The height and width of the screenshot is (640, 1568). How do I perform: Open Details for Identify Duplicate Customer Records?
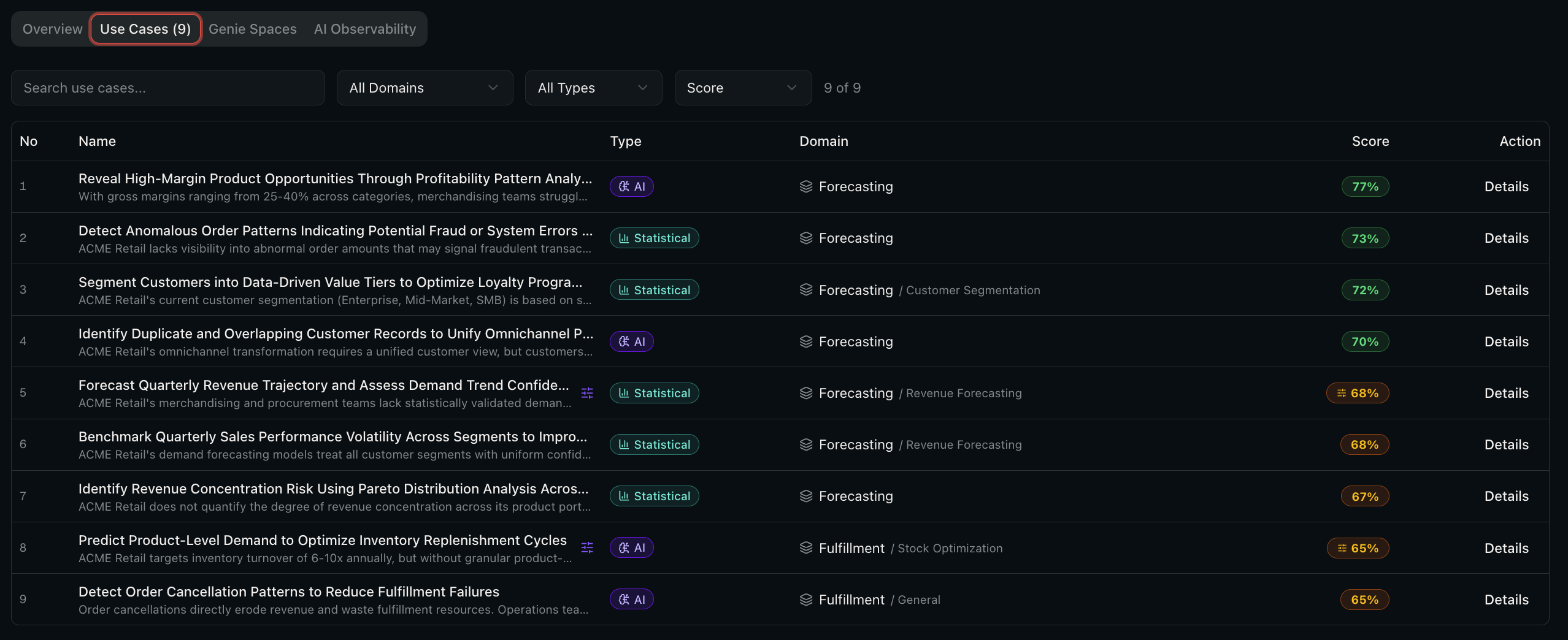1506,341
